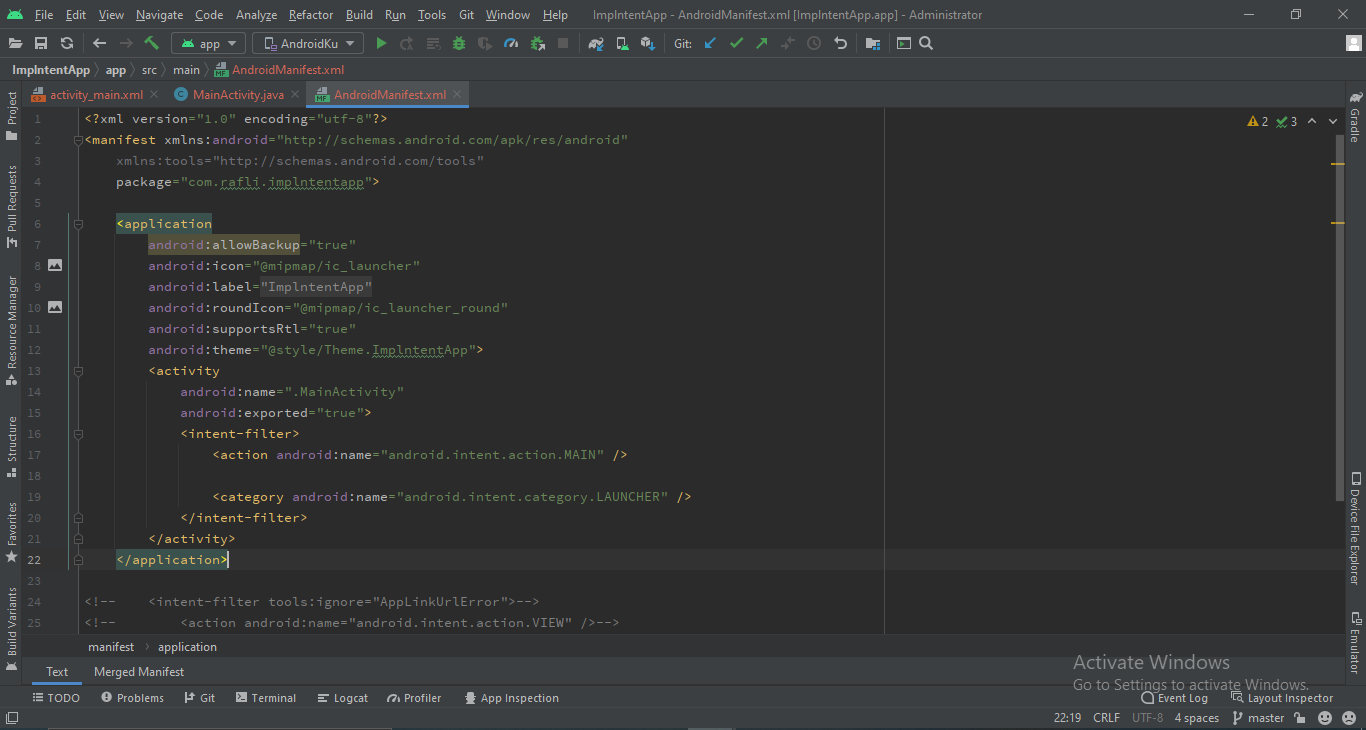Switch to the MainActivity.java tab

pyautogui.click(x=238, y=95)
